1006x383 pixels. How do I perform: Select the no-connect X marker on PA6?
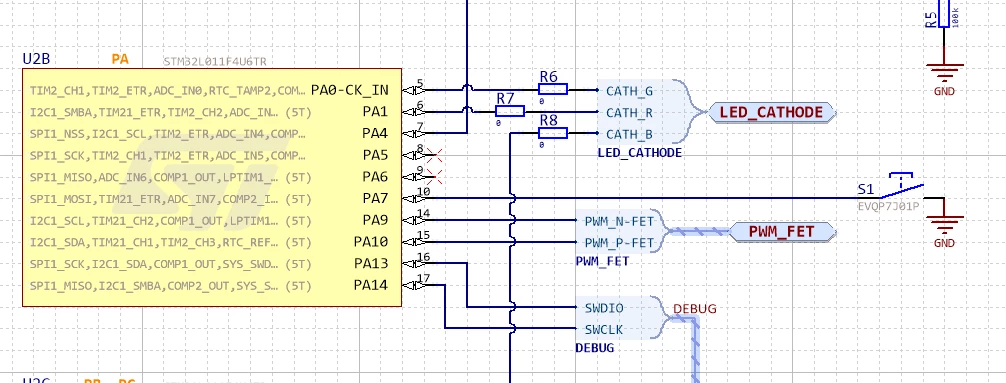[x=434, y=176]
